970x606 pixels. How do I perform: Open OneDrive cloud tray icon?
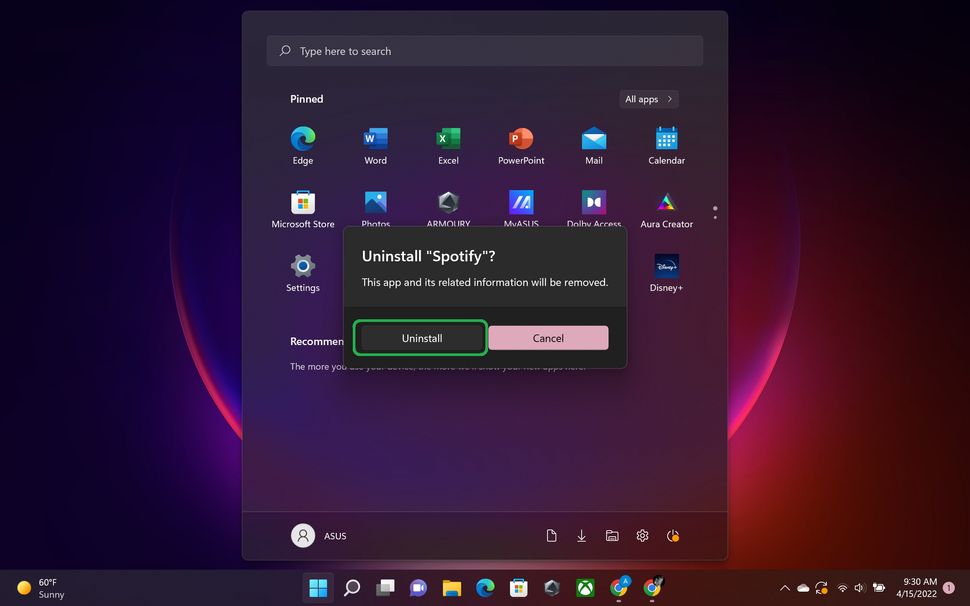(x=803, y=588)
